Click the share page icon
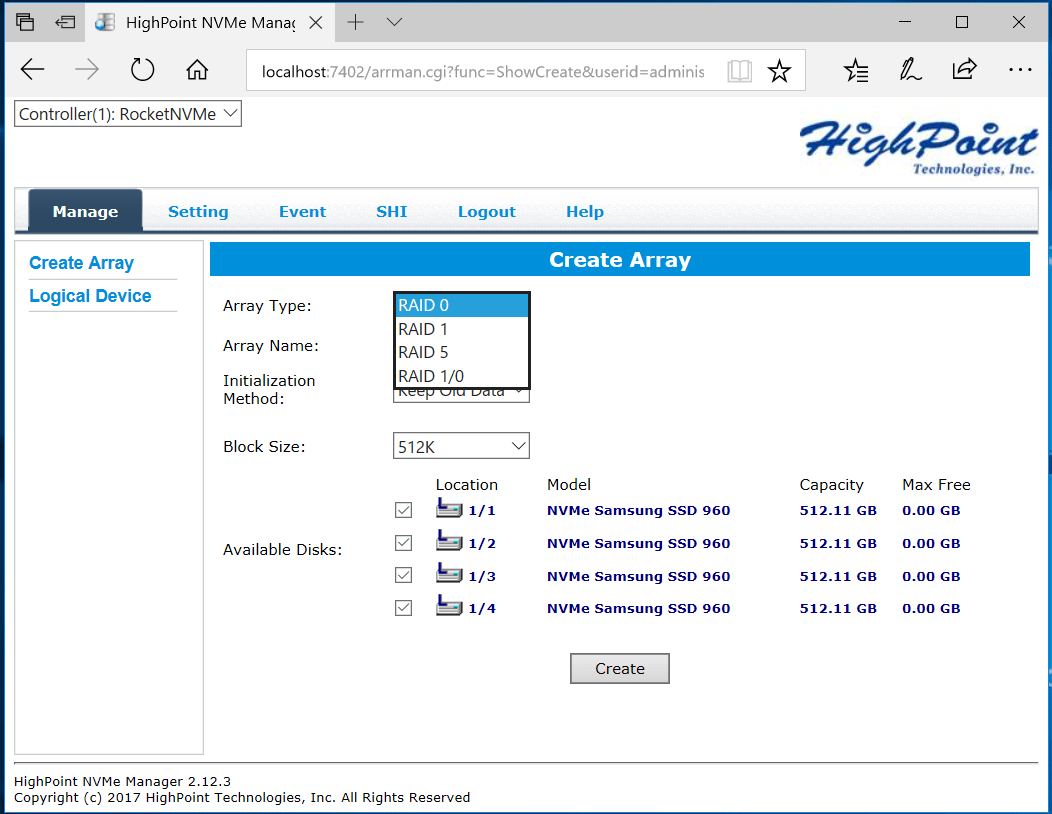The image size is (1052, 814). (x=964, y=69)
